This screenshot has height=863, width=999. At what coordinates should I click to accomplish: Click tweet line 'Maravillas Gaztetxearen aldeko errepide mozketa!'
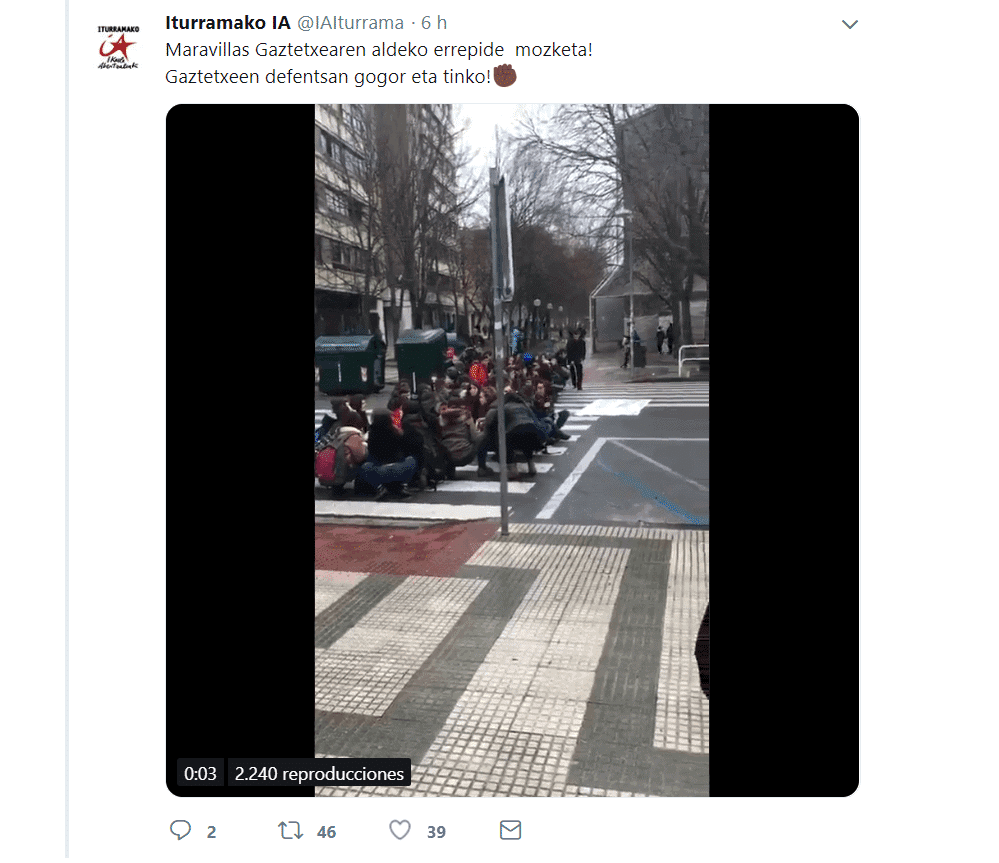[x=379, y=50]
